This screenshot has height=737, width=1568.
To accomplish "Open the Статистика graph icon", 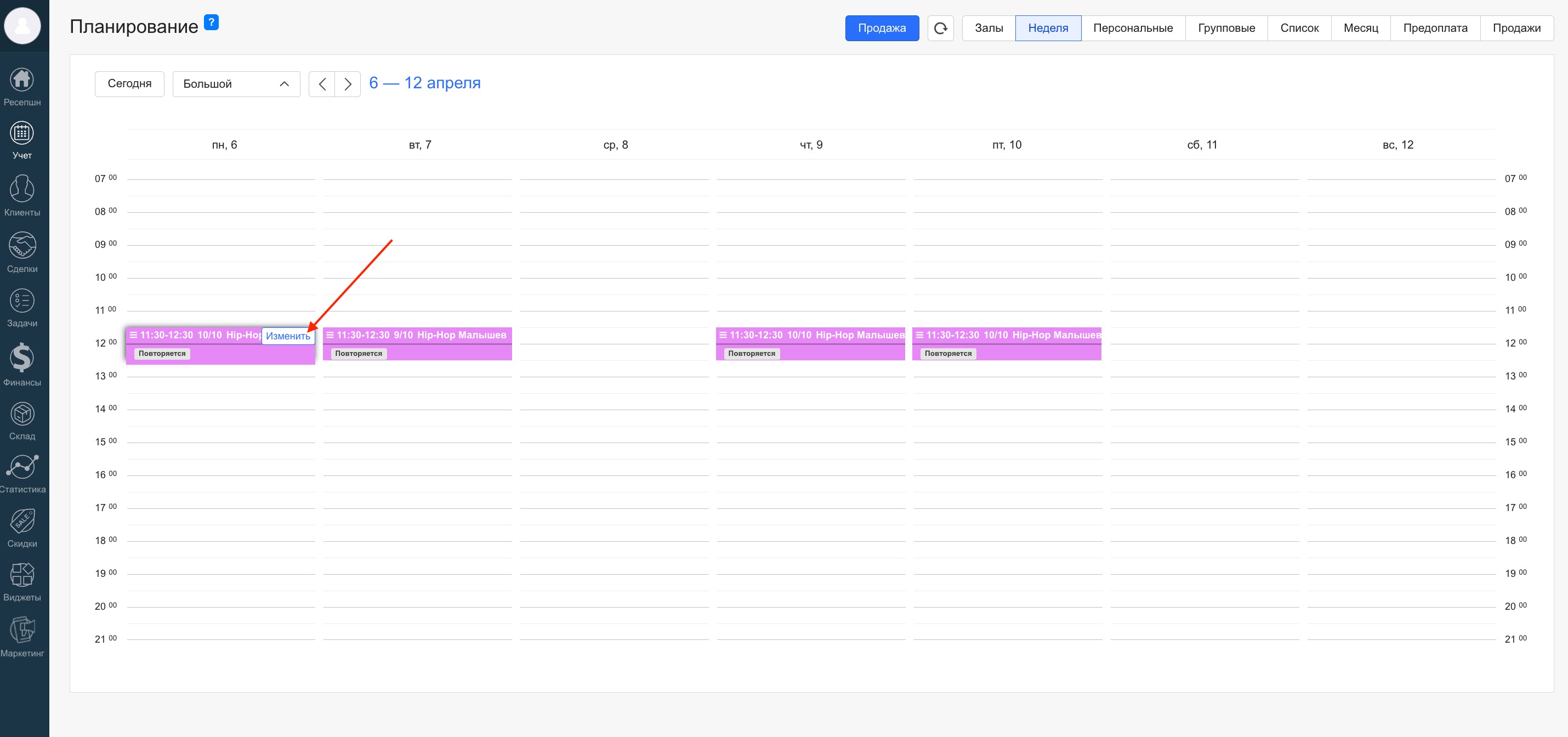I will point(22,467).
